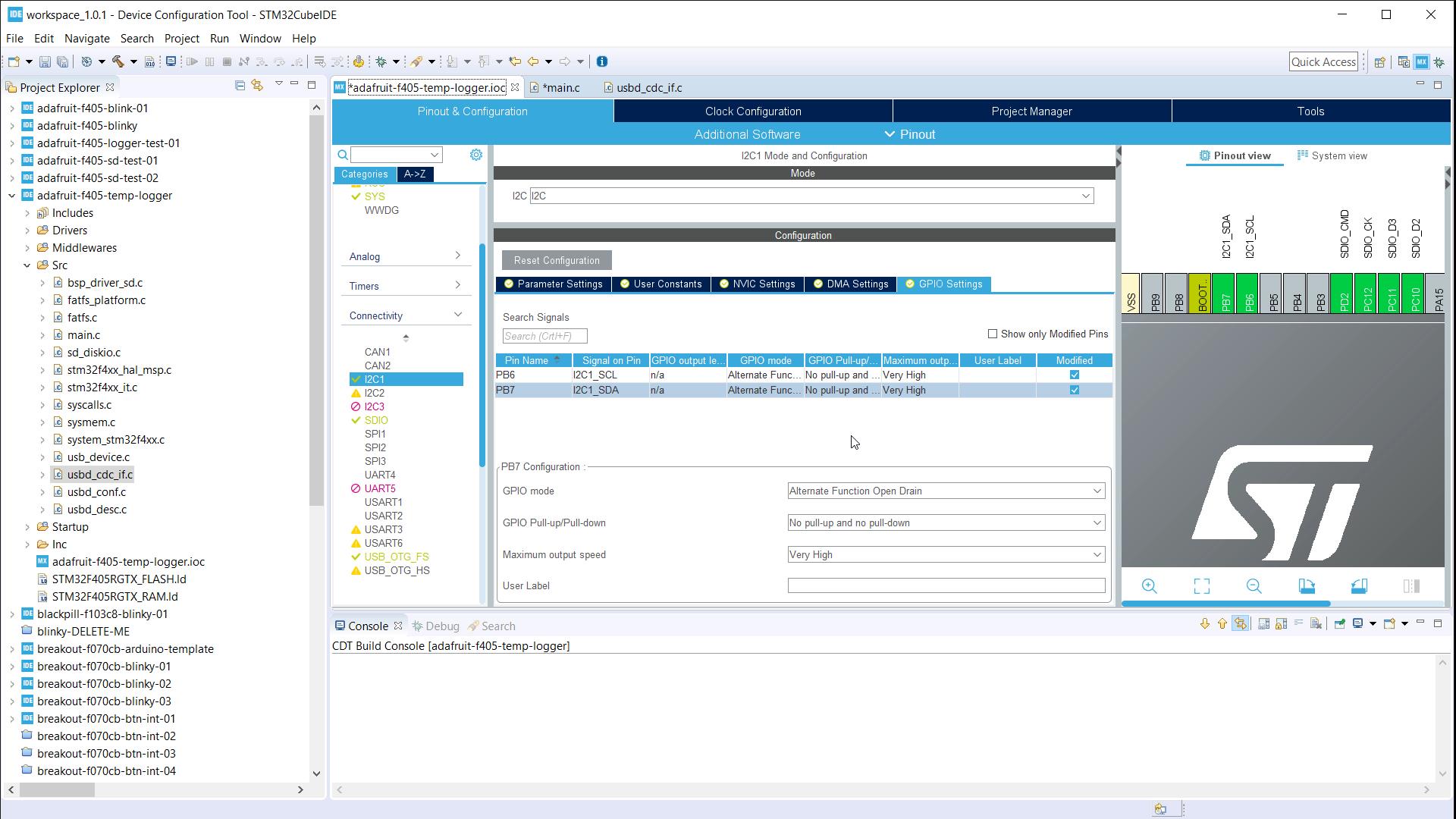Viewport: 1456px width, 819px height.
Task: Click the Reset Configuration button
Action: pos(557,261)
